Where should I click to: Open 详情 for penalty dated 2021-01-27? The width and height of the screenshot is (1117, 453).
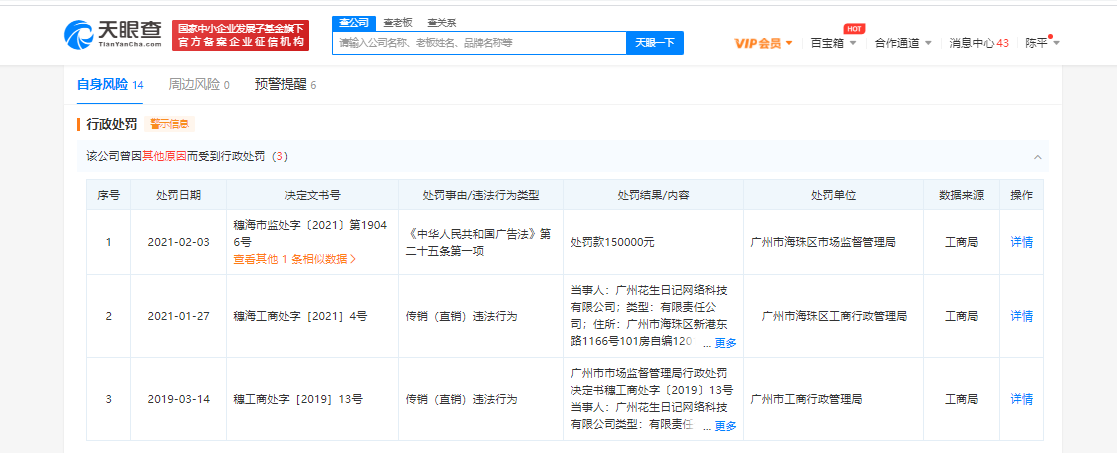click(x=1022, y=316)
